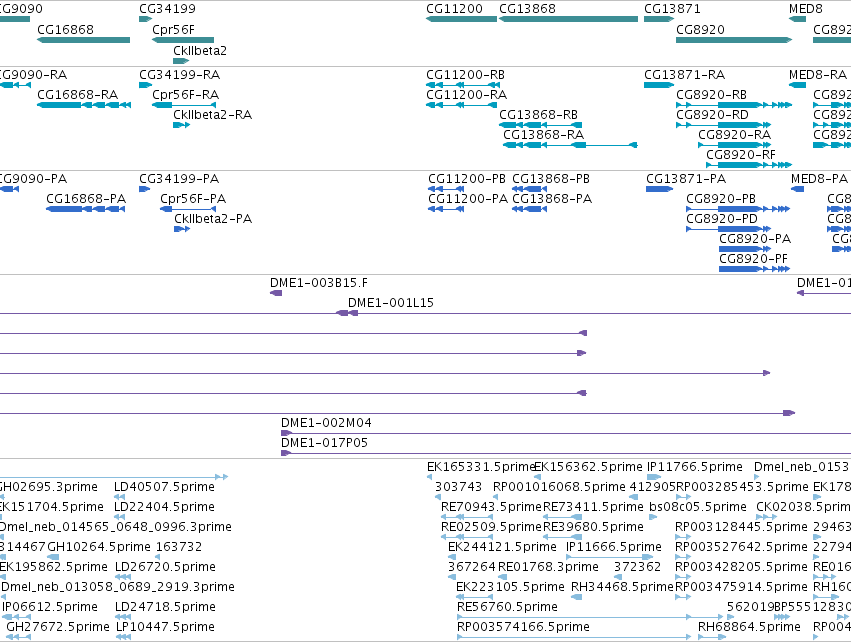Click the Cpr56F-RA transcript label
This screenshot has width=851, height=642.
click(x=185, y=94)
